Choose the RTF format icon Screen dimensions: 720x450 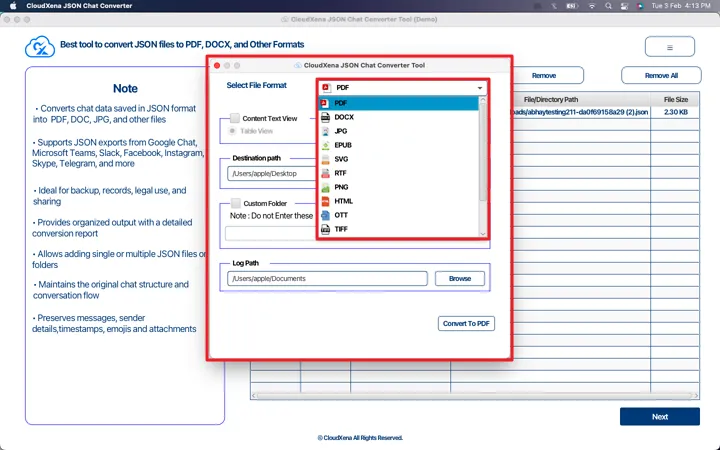[325, 173]
